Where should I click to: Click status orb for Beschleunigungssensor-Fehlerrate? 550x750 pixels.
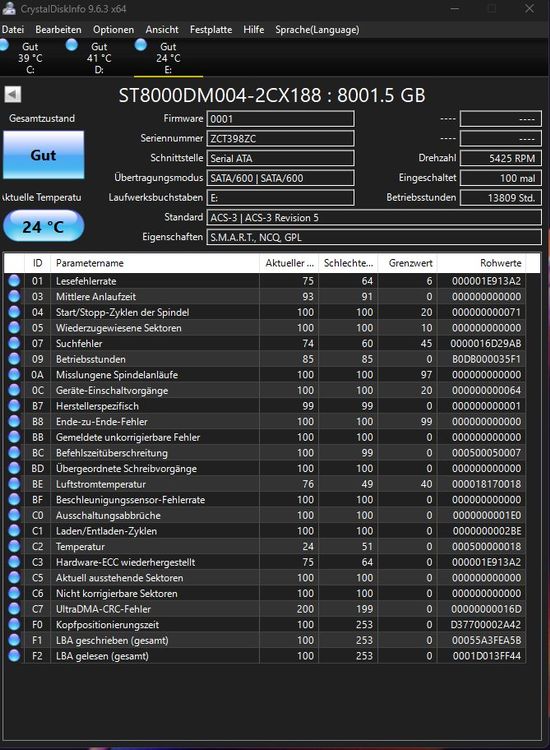(14, 499)
